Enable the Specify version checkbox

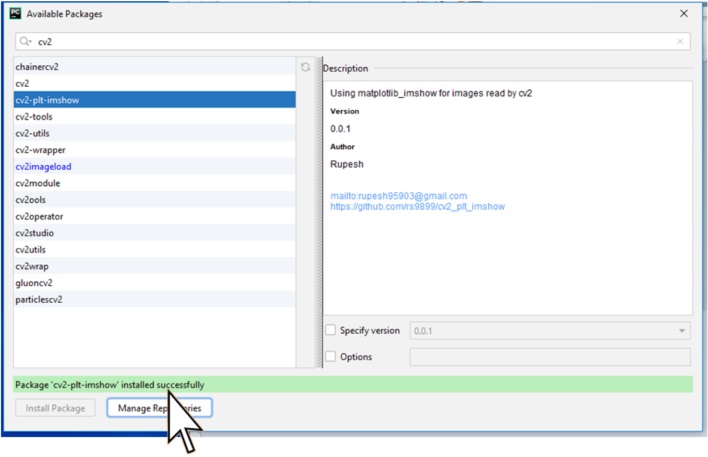click(x=331, y=331)
